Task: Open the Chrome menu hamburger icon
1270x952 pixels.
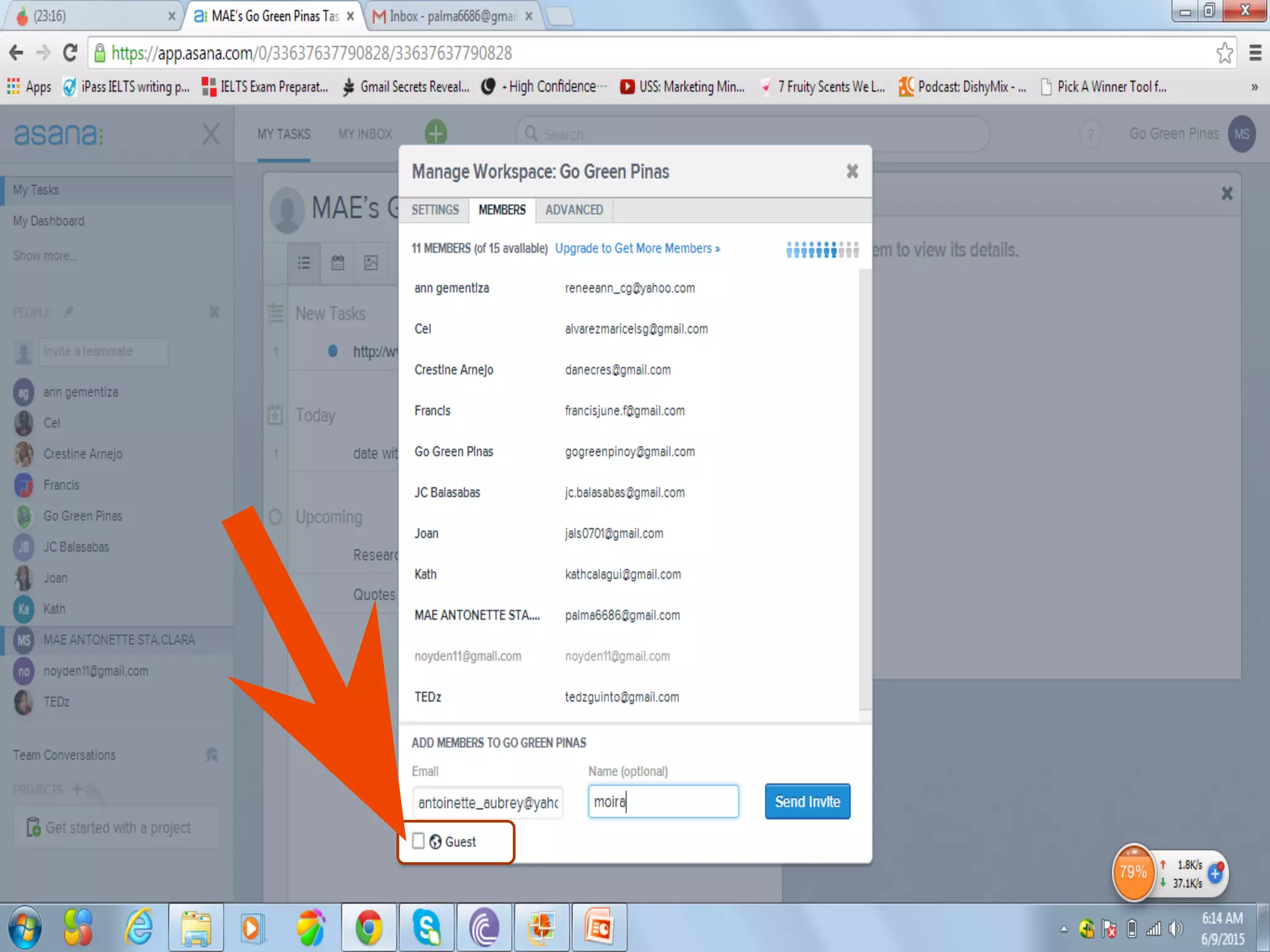Action: 1255,53
